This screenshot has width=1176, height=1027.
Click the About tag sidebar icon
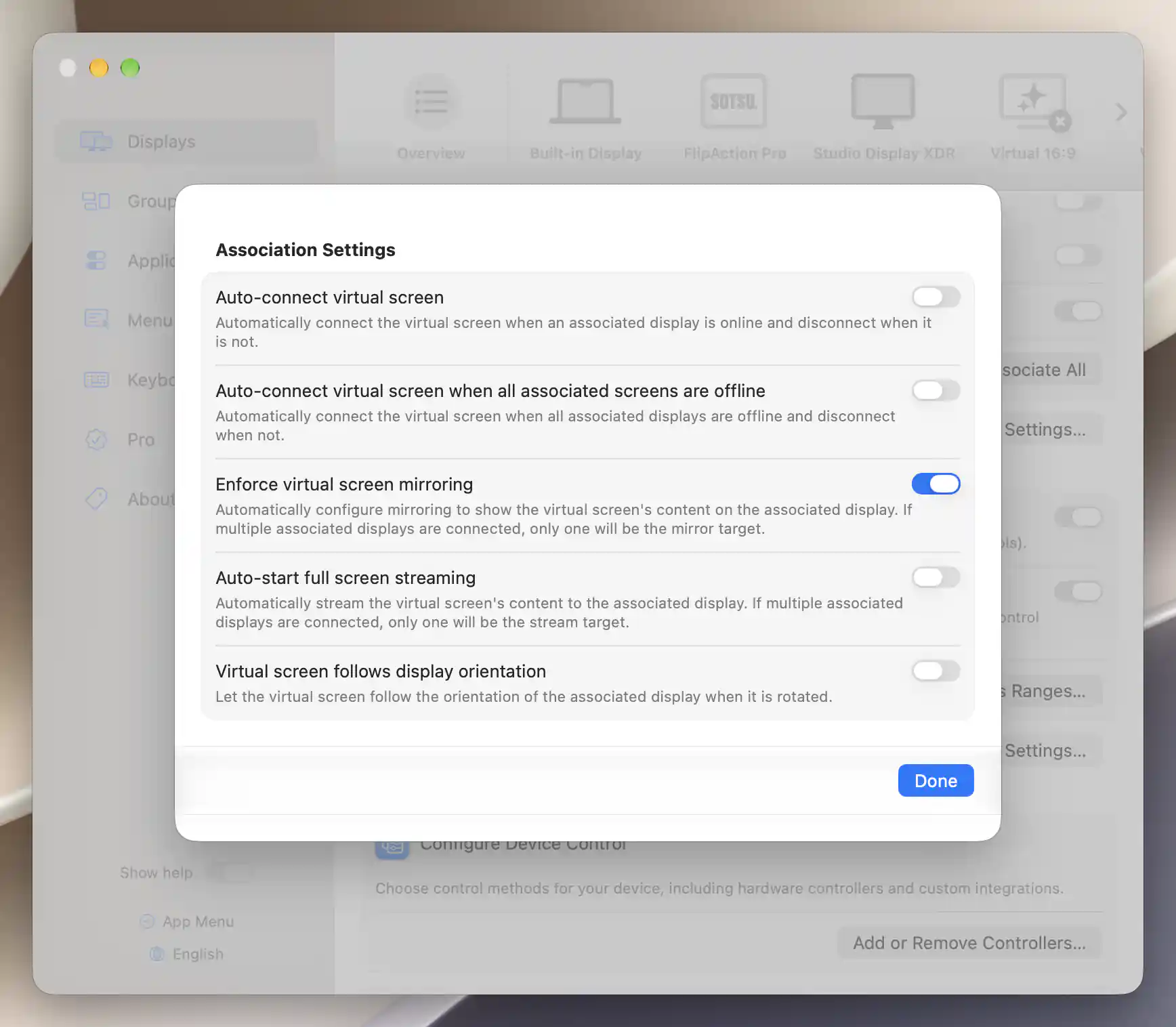pyautogui.click(x=96, y=499)
